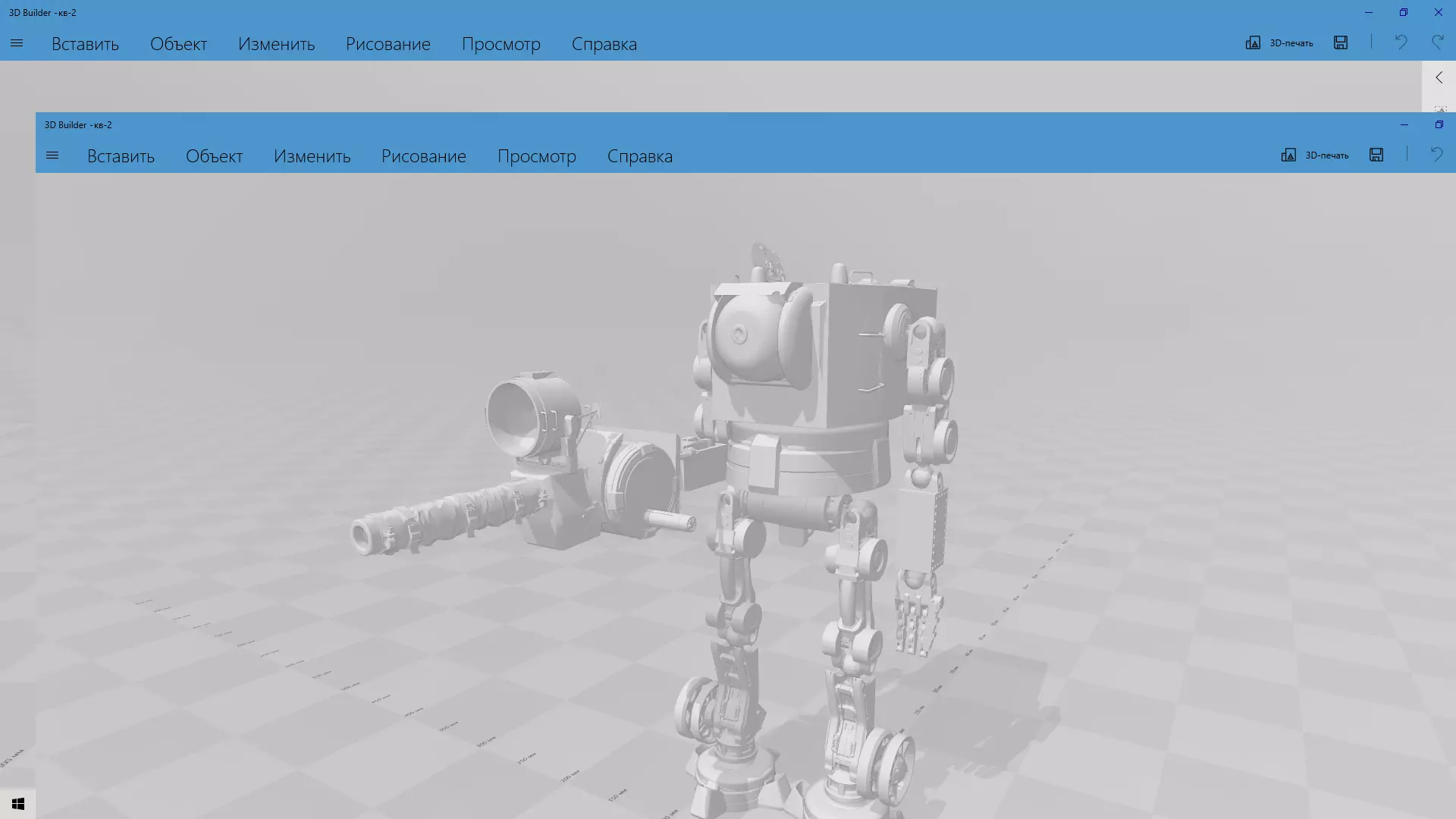Open Просмотр menu in outer window

[501, 44]
